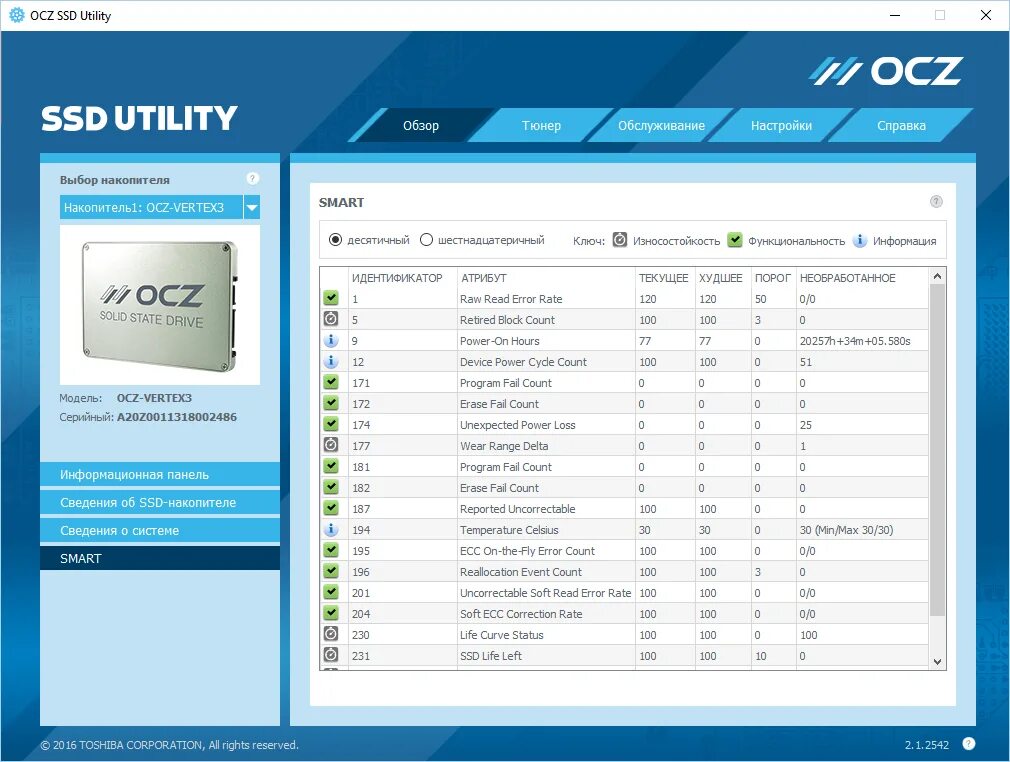Click the raw value 30 (Min/Max 30/30)
This screenshot has height=762, width=1010.
coord(846,529)
